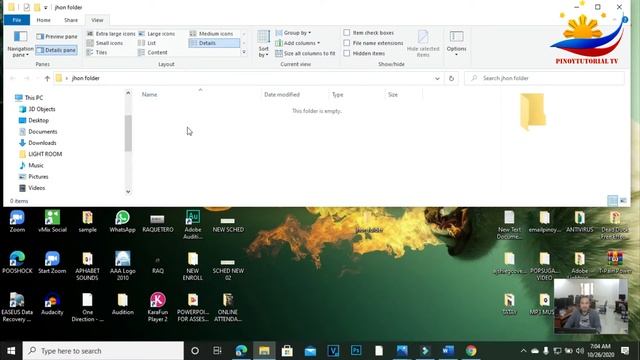Select the Audacity desktop icon
Screen dimensions: 640x360
52,304
